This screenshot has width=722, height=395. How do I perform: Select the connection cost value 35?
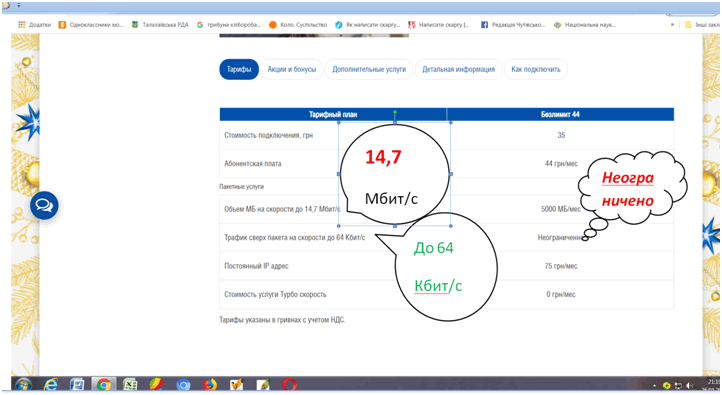[x=561, y=135]
